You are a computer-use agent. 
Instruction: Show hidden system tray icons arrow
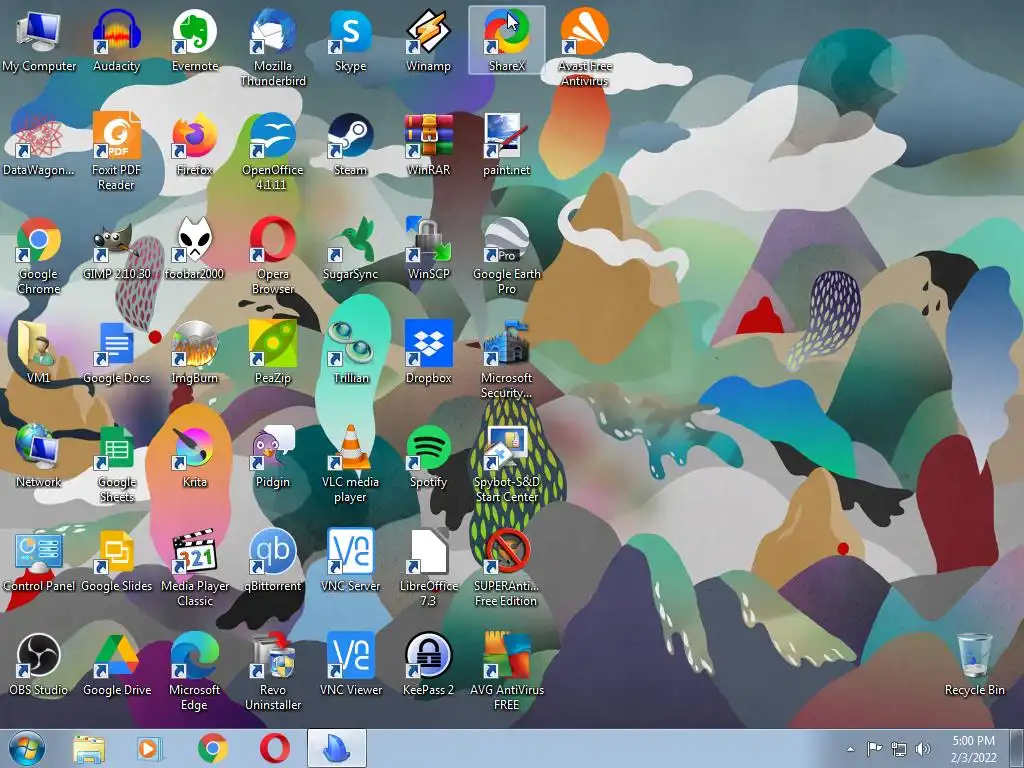pos(850,749)
